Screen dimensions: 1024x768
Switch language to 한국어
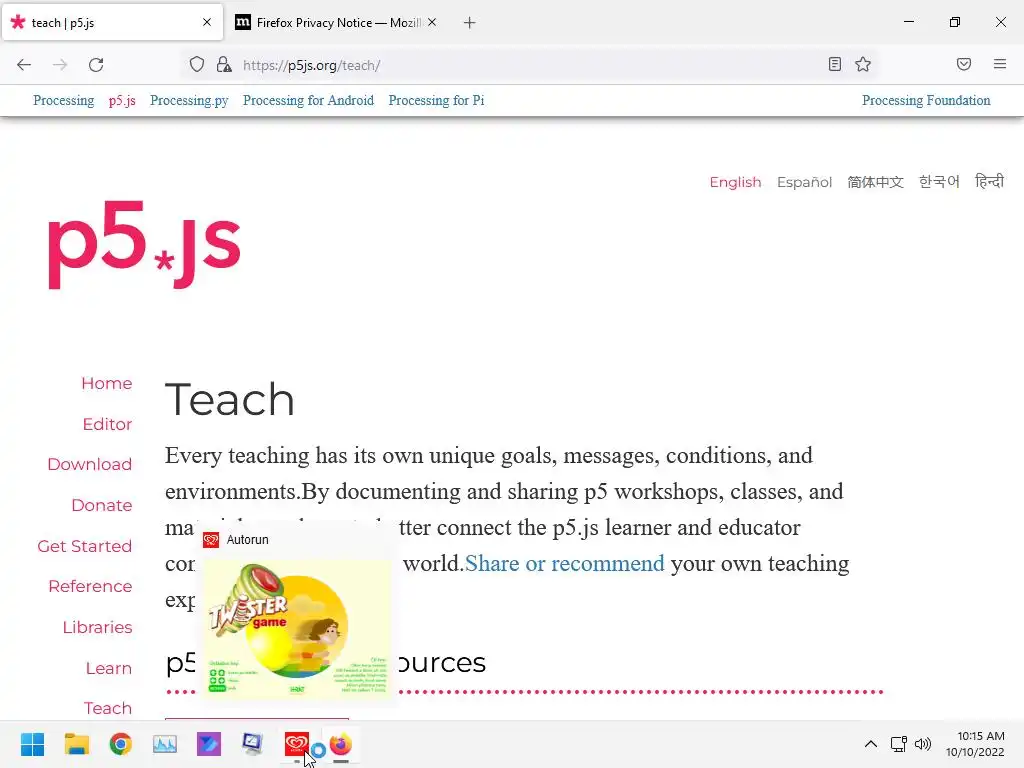[939, 182]
